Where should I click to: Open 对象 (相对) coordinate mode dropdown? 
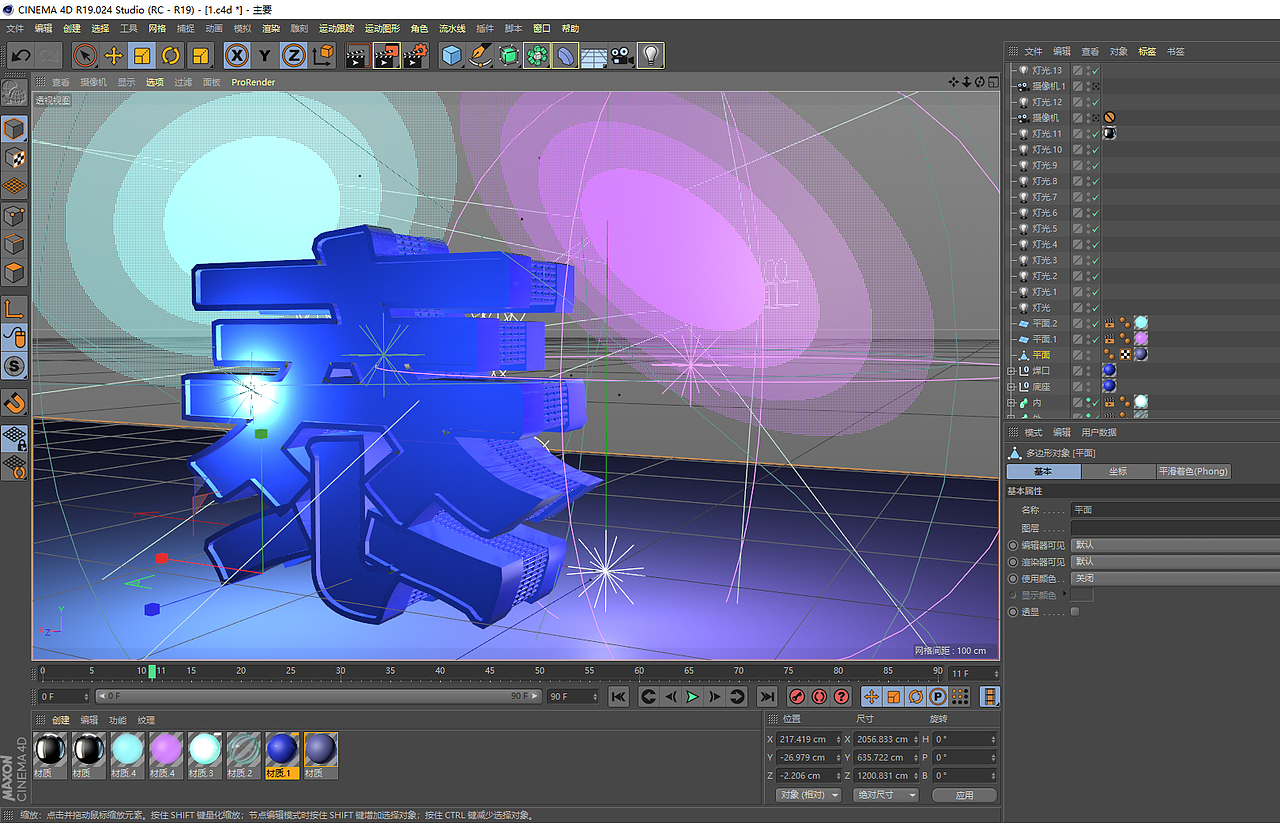pos(808,795)
